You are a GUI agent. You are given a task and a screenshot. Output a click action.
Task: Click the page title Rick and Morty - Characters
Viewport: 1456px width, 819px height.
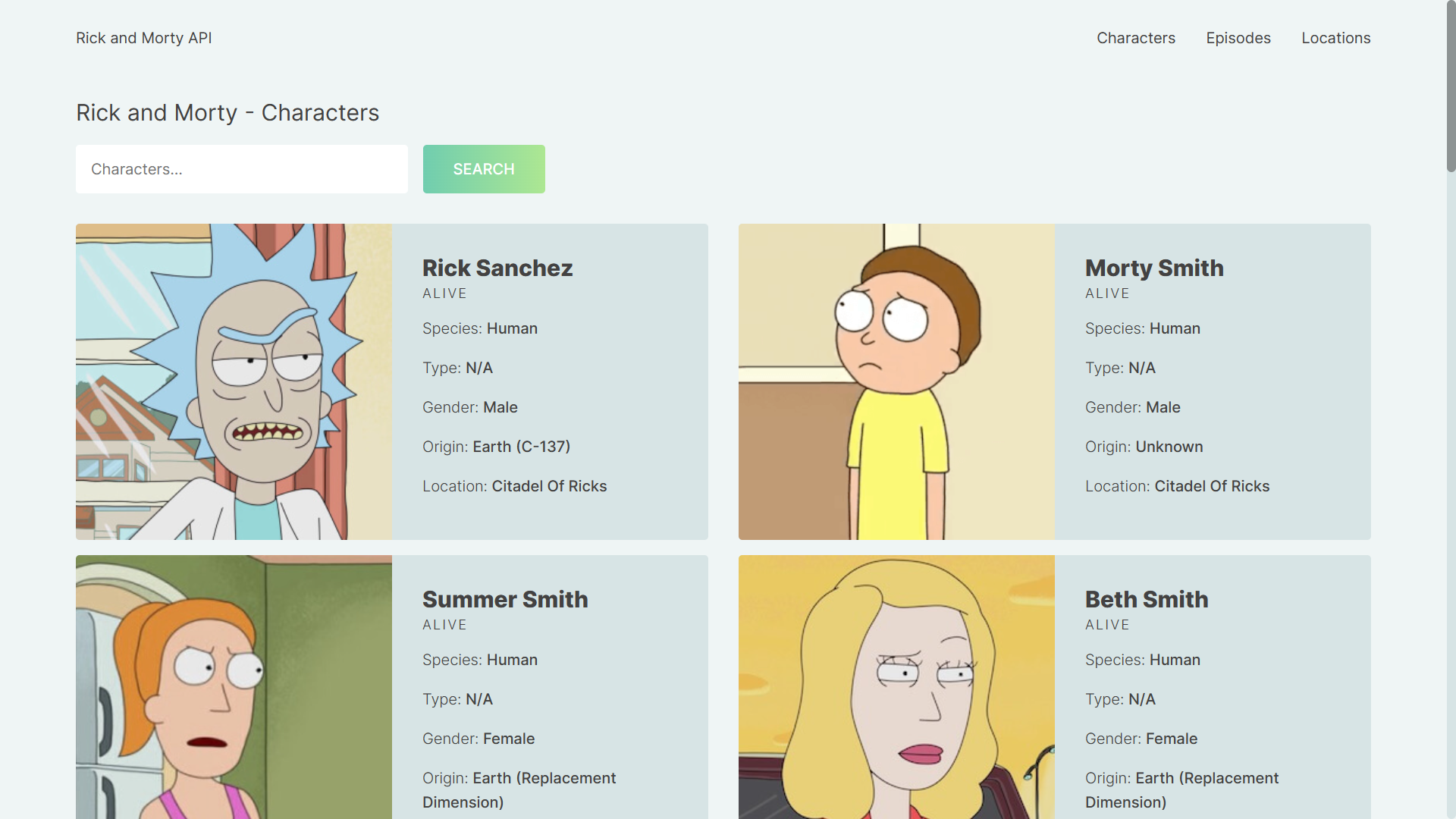point(227,113)
